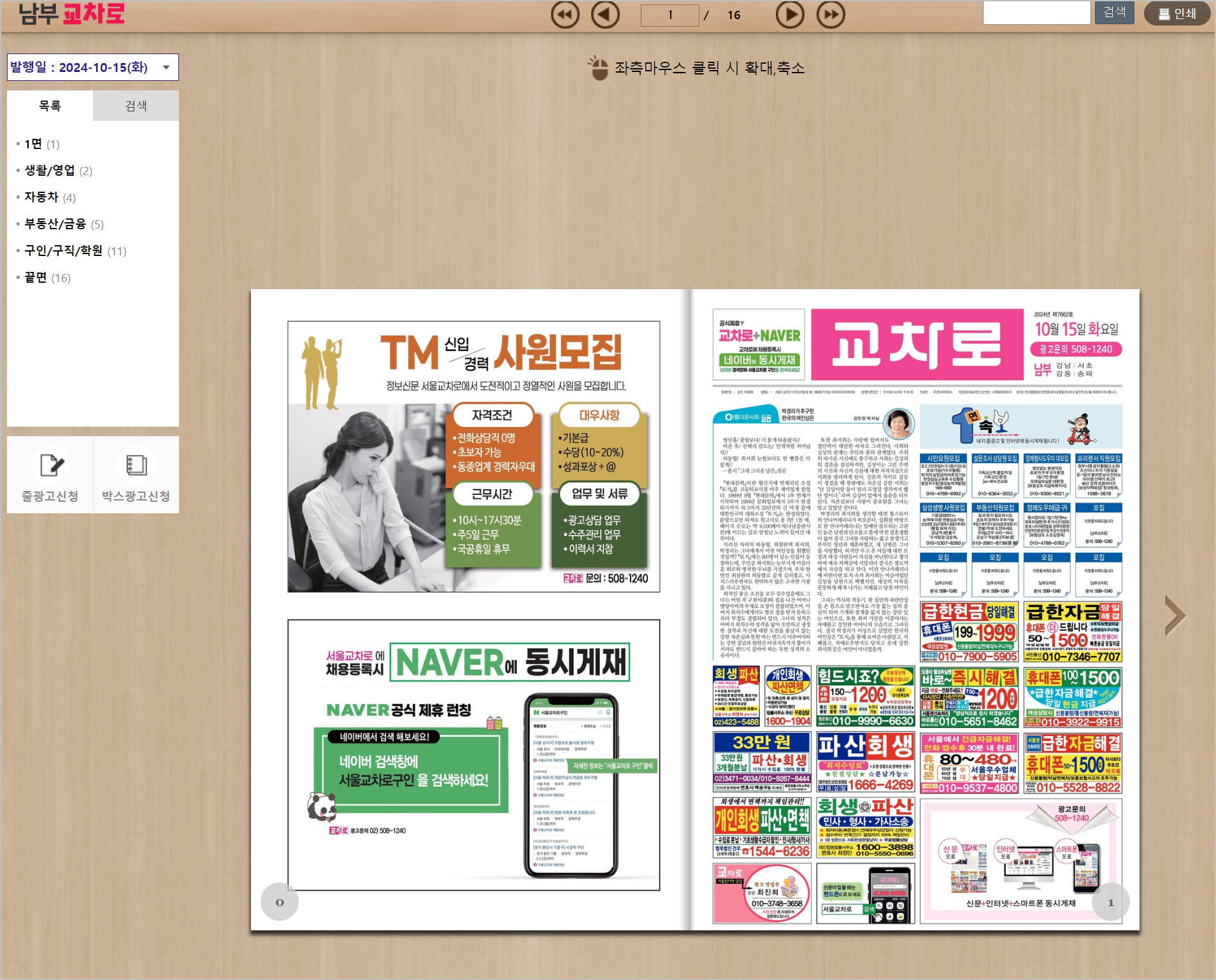
Task: Jump to the last page button
Action: click(x=831, y=15)
